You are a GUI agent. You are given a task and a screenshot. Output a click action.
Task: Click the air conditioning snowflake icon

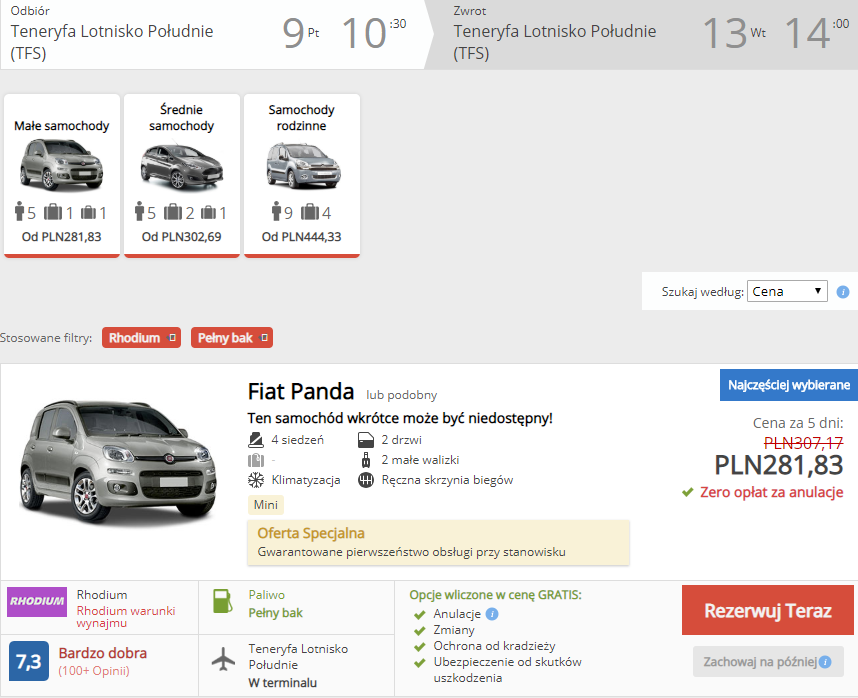pos(256,480)
